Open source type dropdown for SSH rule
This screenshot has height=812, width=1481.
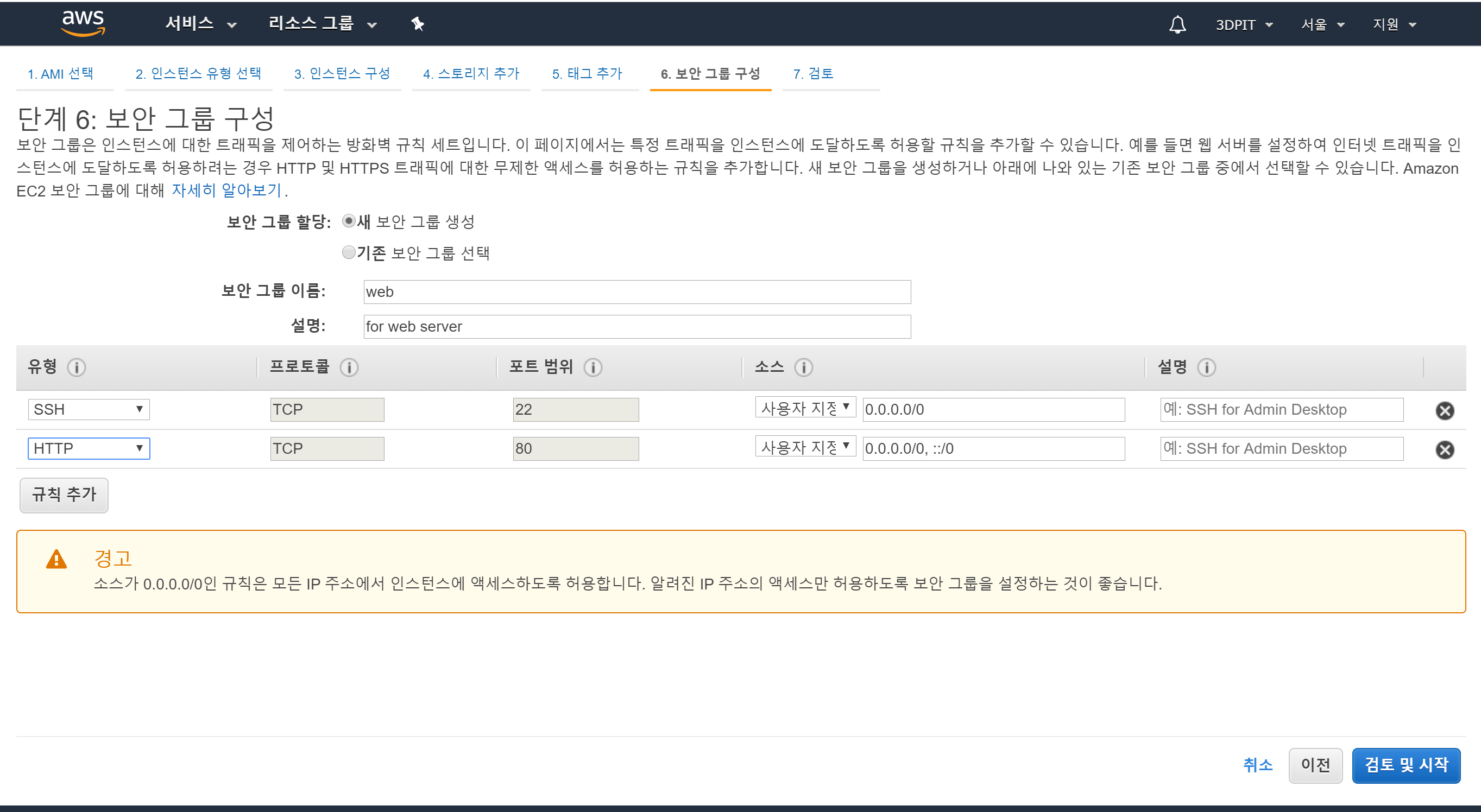pos(805,408)
